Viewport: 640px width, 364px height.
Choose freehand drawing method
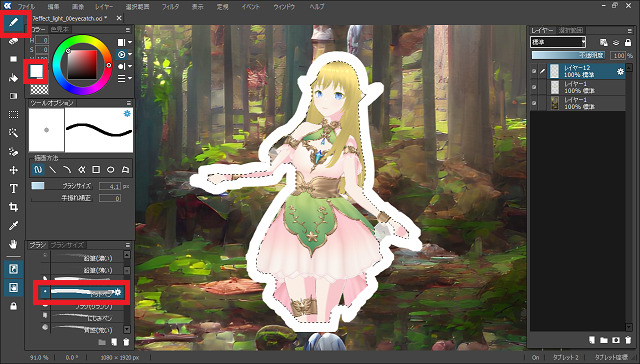(38, 169)
